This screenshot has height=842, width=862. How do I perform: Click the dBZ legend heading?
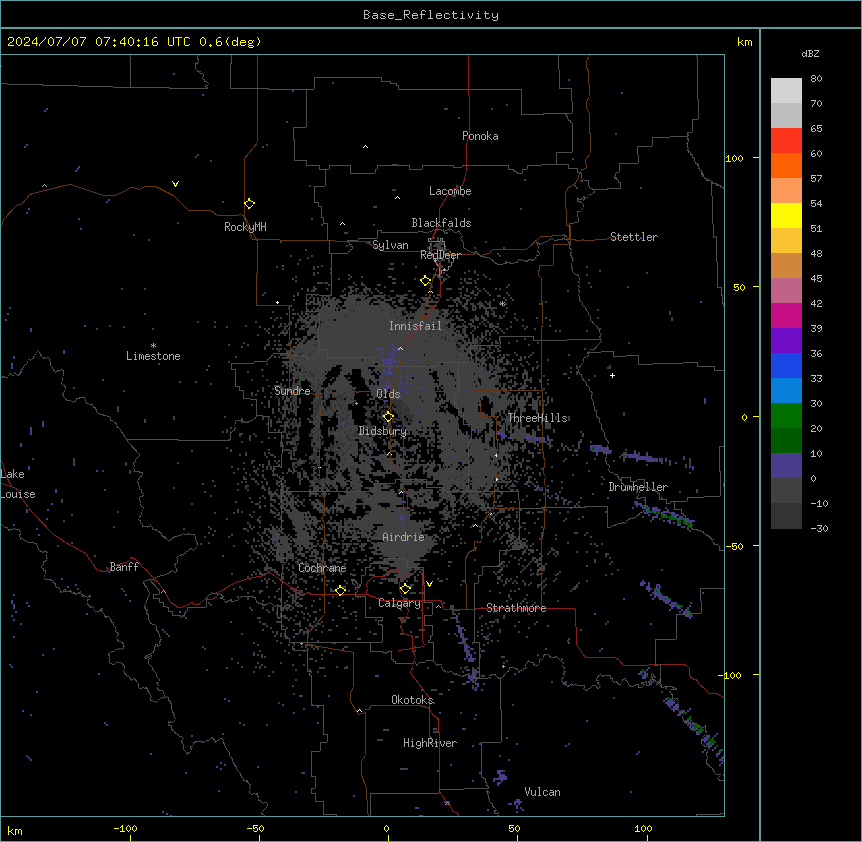[810, 54]
